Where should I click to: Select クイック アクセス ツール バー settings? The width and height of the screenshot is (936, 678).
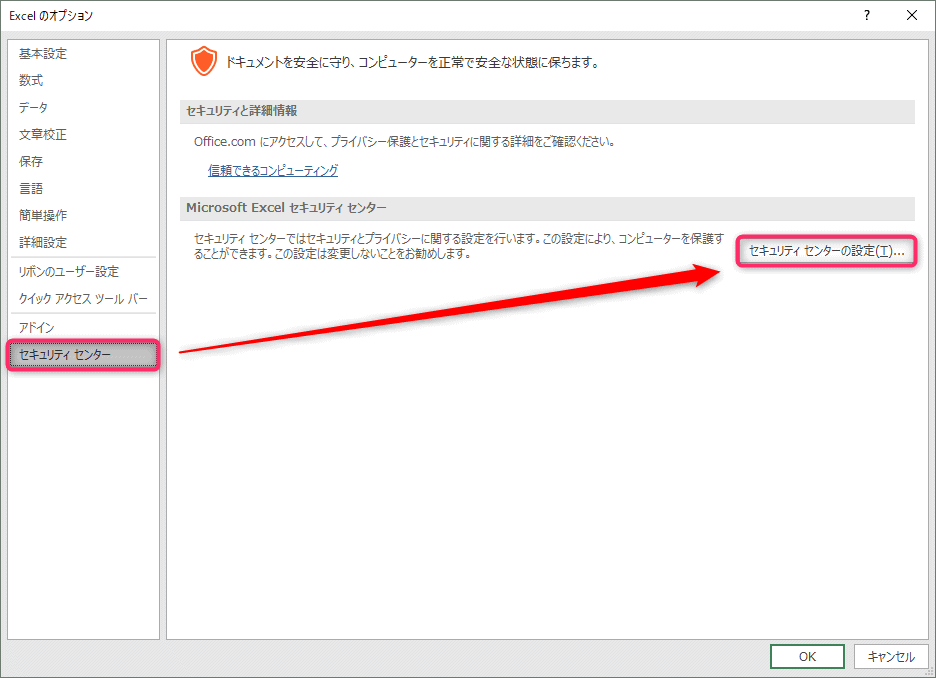click(83, 299)
